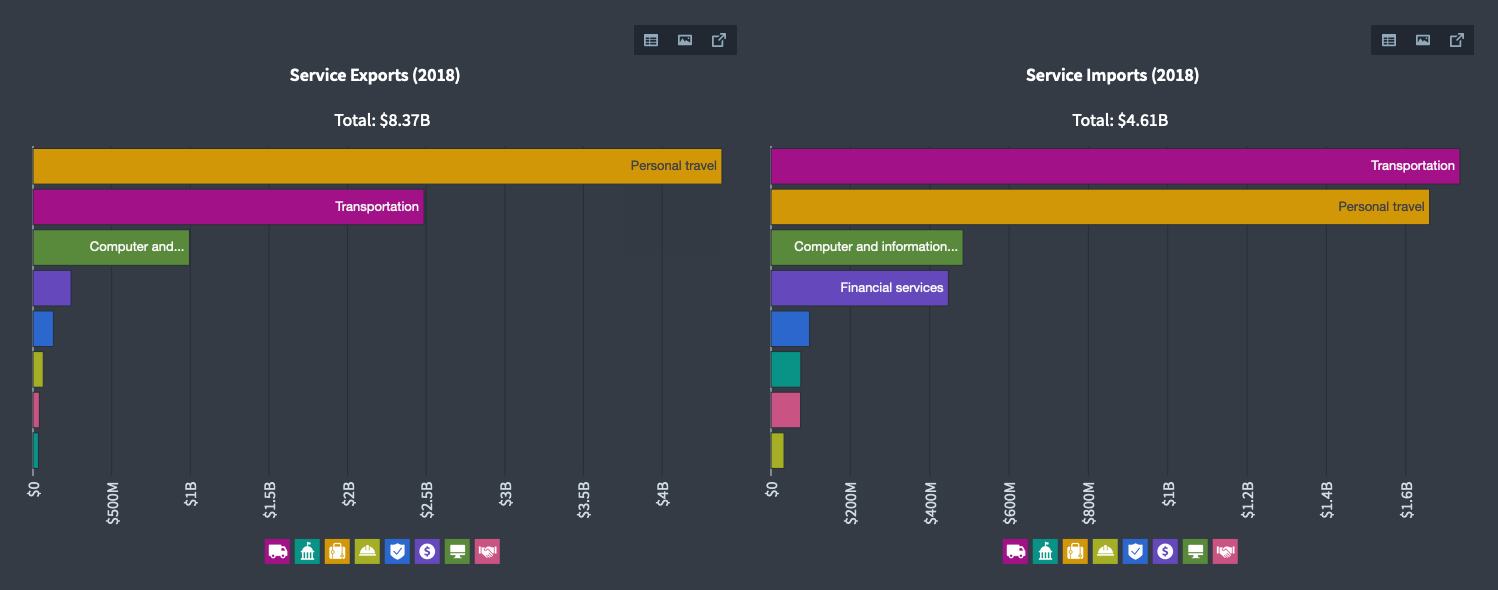
Task: Toggle government building legend icon under Imports
Action: (x=1045, y=551)
